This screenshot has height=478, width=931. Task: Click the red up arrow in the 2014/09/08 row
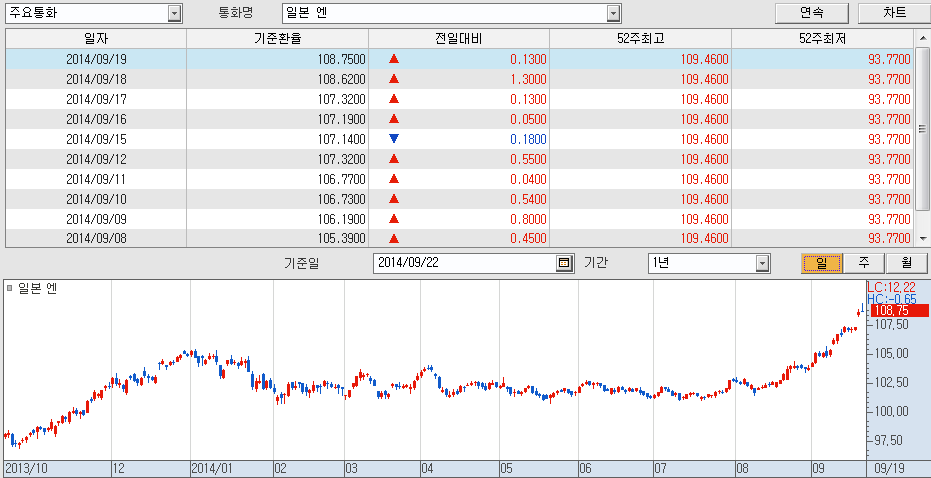coord(393,239)
